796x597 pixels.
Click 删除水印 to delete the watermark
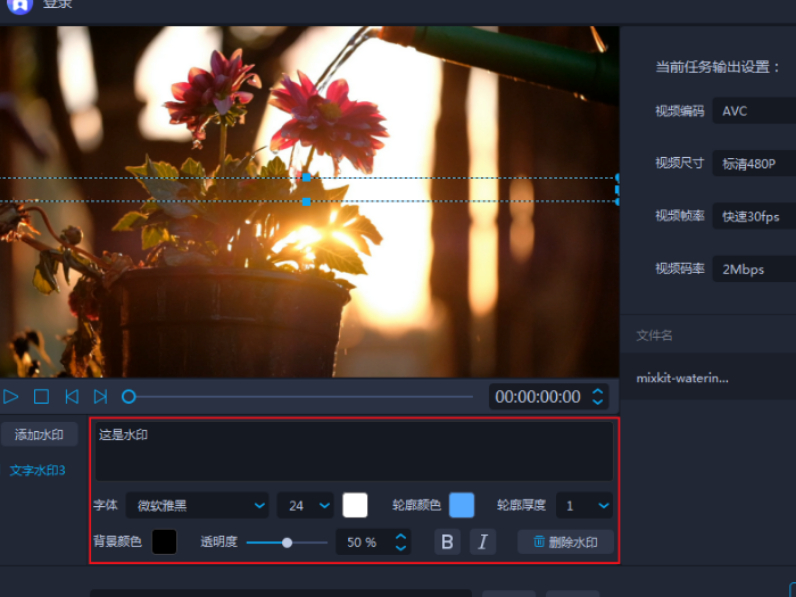[566, 542]
